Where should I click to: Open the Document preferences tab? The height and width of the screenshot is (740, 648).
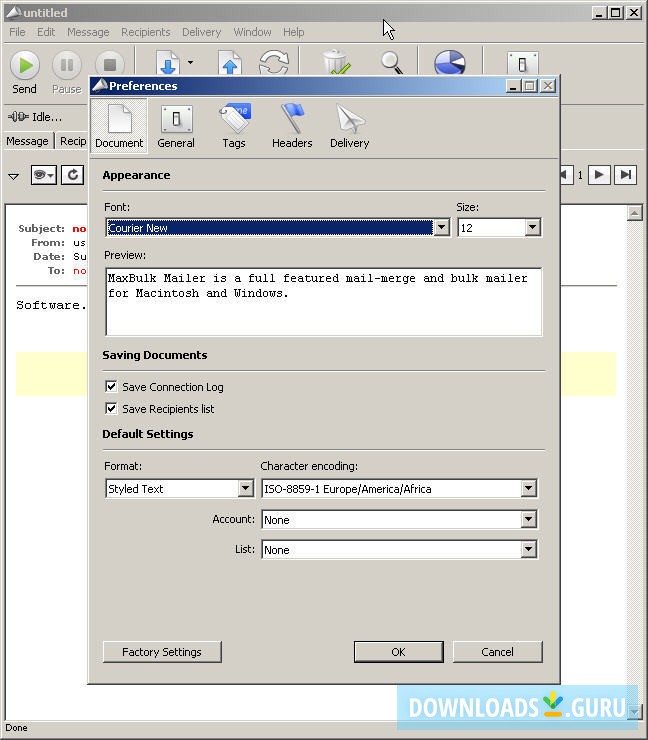click(x=119, y=126)
